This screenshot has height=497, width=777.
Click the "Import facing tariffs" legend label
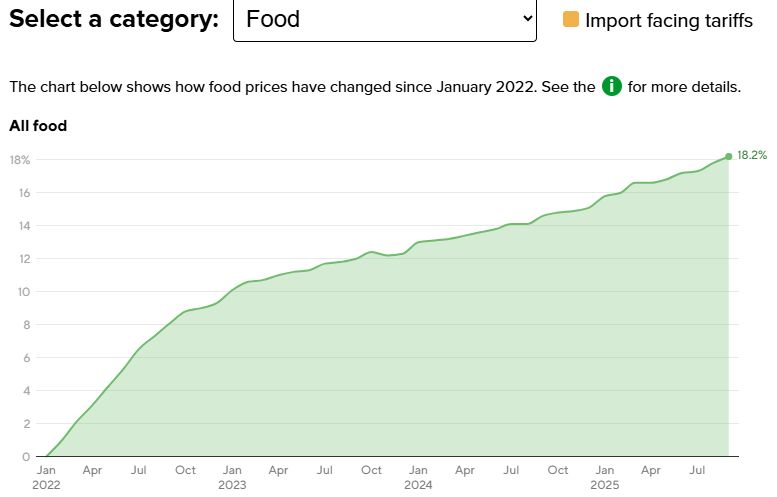[668, 20]
